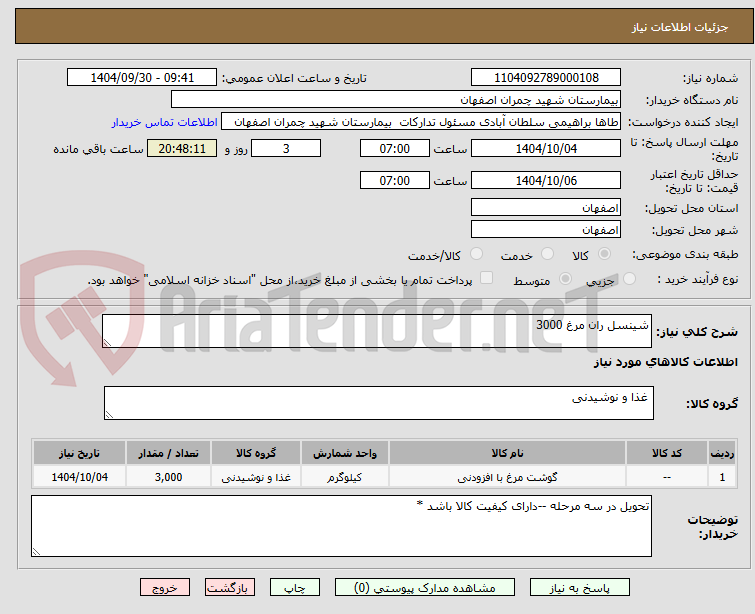
Task: Click the delivery province field استان محل تحویل
Action: coord(546,208)
